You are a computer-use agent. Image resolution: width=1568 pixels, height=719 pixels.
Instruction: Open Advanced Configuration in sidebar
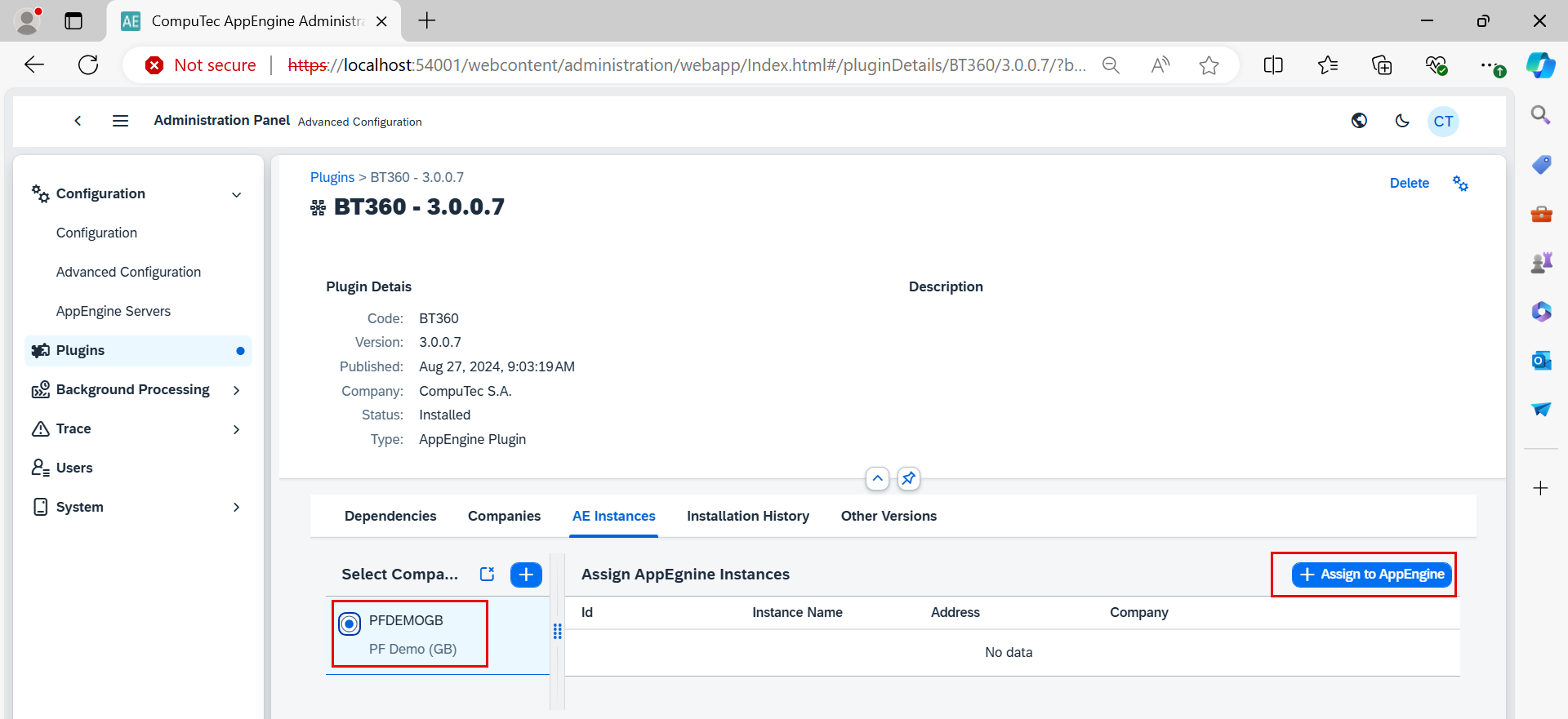128,272
